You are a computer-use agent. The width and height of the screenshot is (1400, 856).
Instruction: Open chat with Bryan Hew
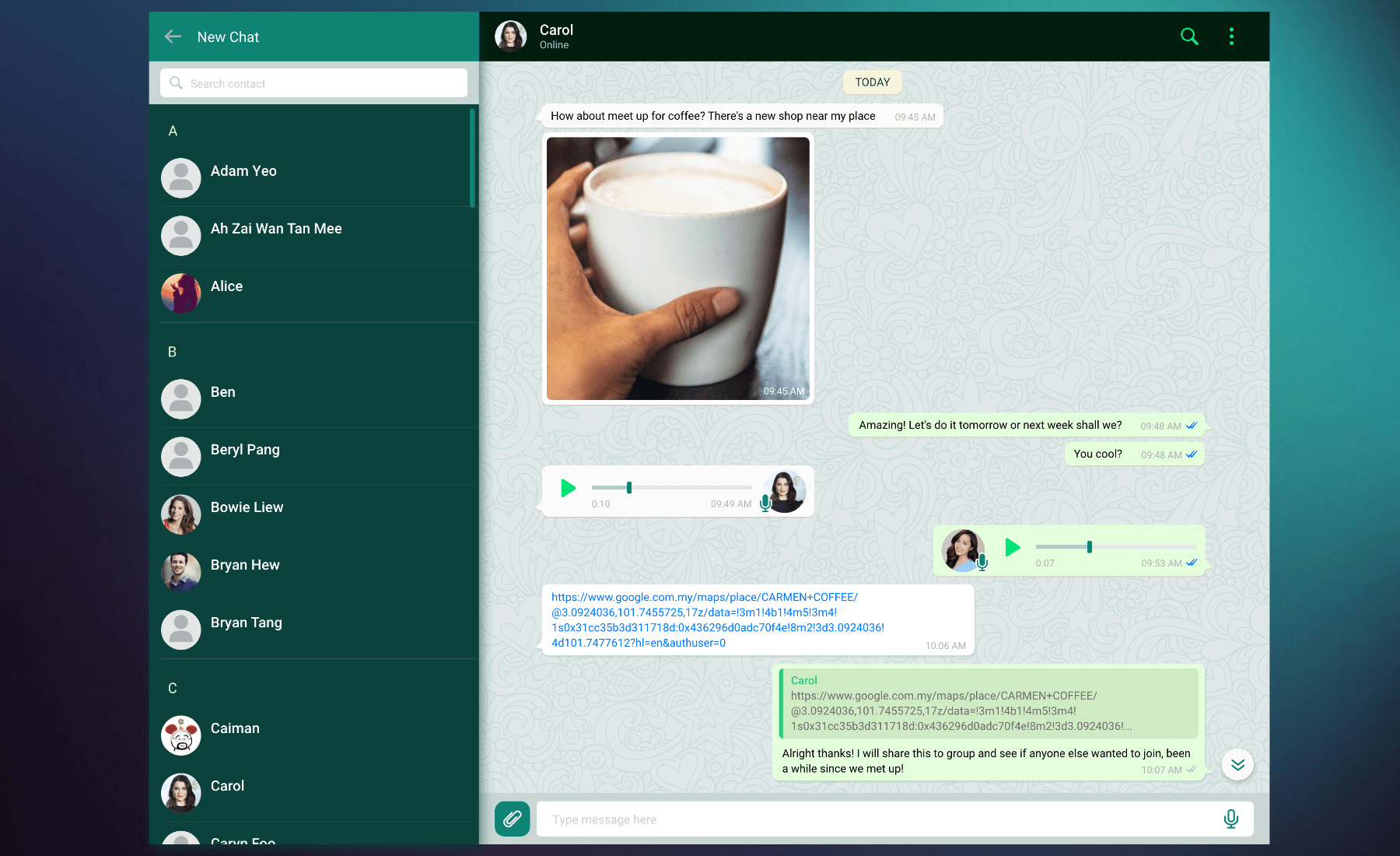[319, 572]
